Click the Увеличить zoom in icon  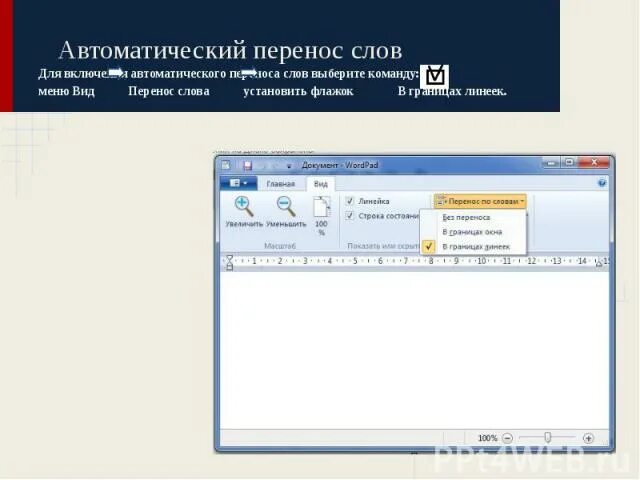coord(244,206)
